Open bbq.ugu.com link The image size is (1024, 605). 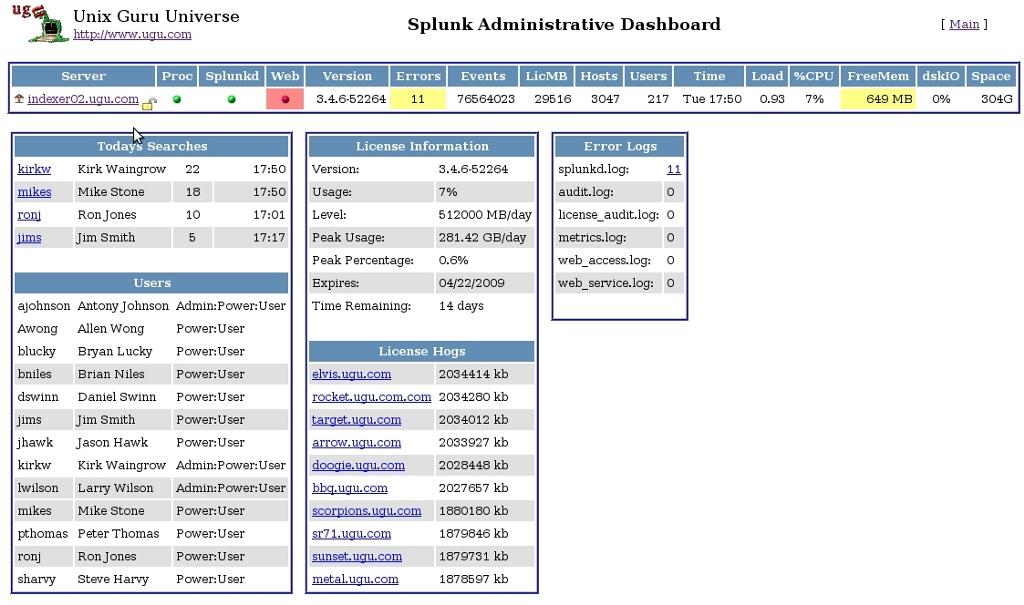pyautogui.click(x=350, y=489)
